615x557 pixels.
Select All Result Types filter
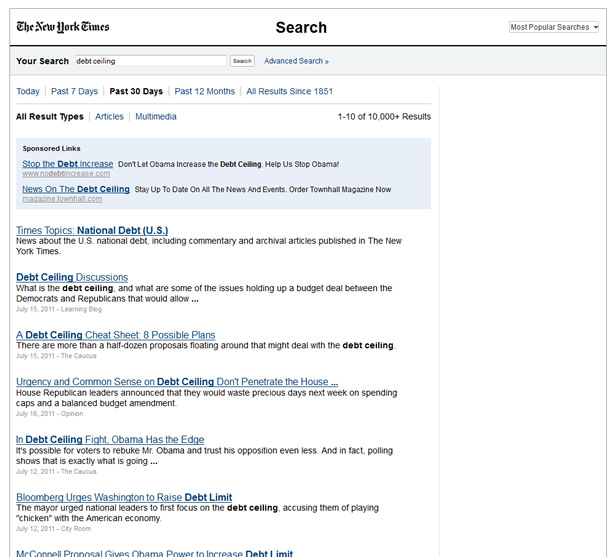tap(50, 116)
